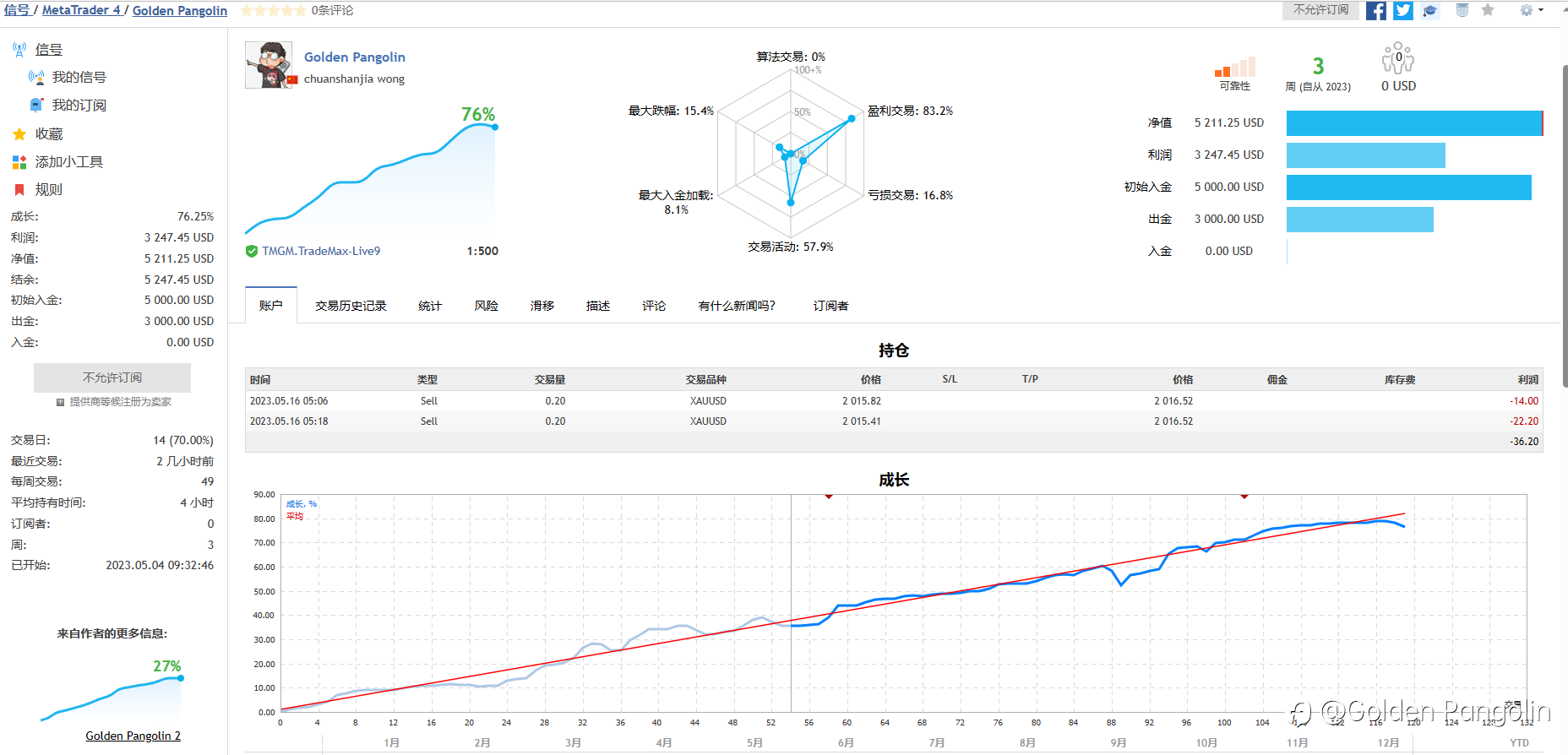Screen dimensions: 1568x755
Task: Click the 76% growth mini chart
Action: [x=370, y=173]
